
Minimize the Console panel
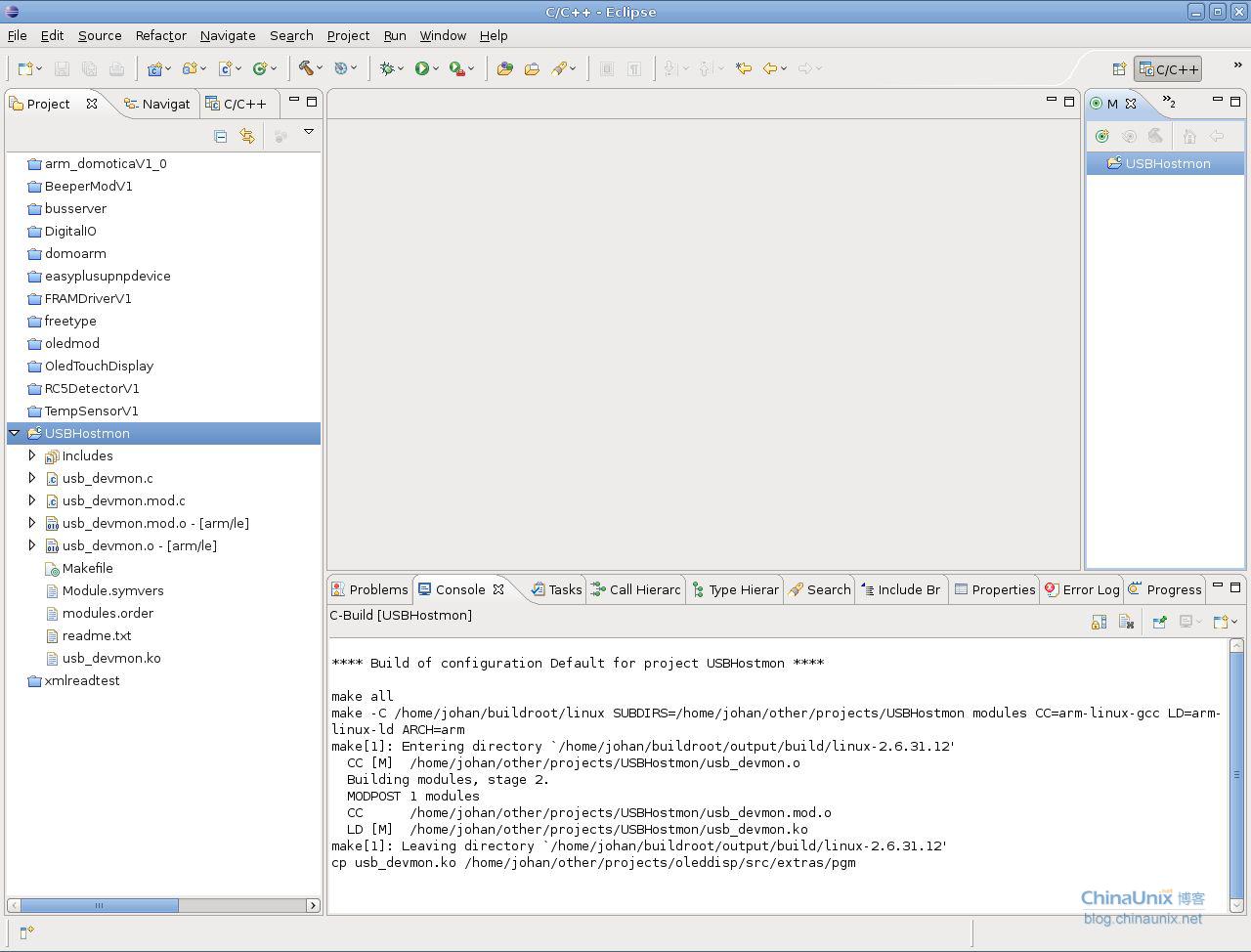(1218, 586)
